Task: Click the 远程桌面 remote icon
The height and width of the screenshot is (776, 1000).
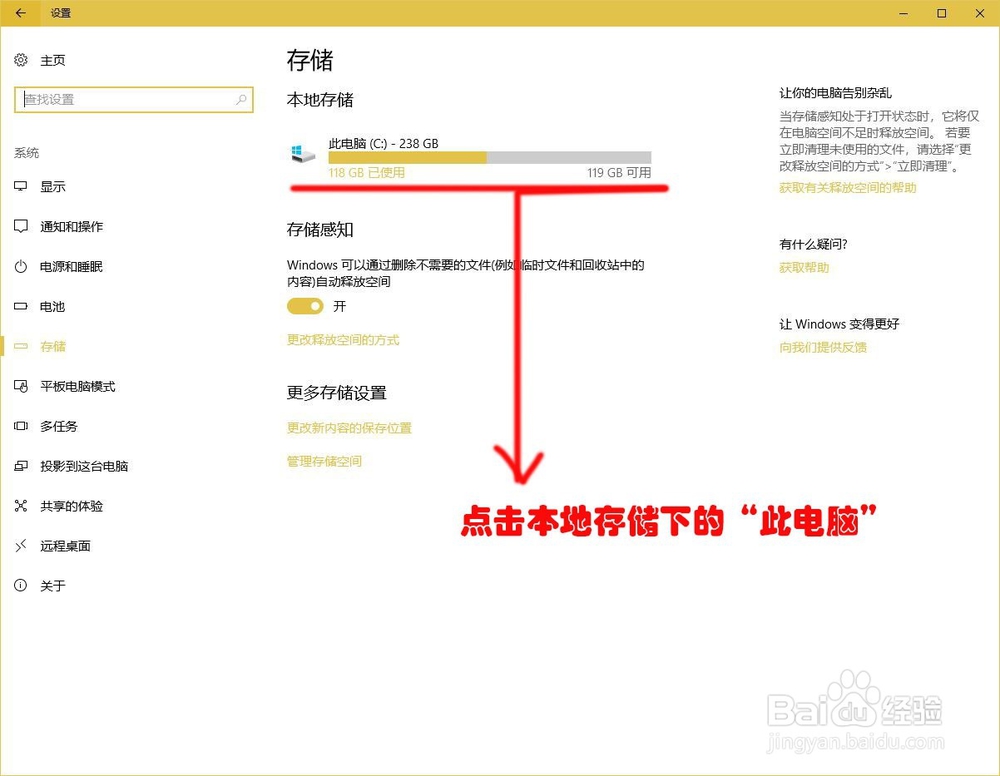Action: point(21,546)
